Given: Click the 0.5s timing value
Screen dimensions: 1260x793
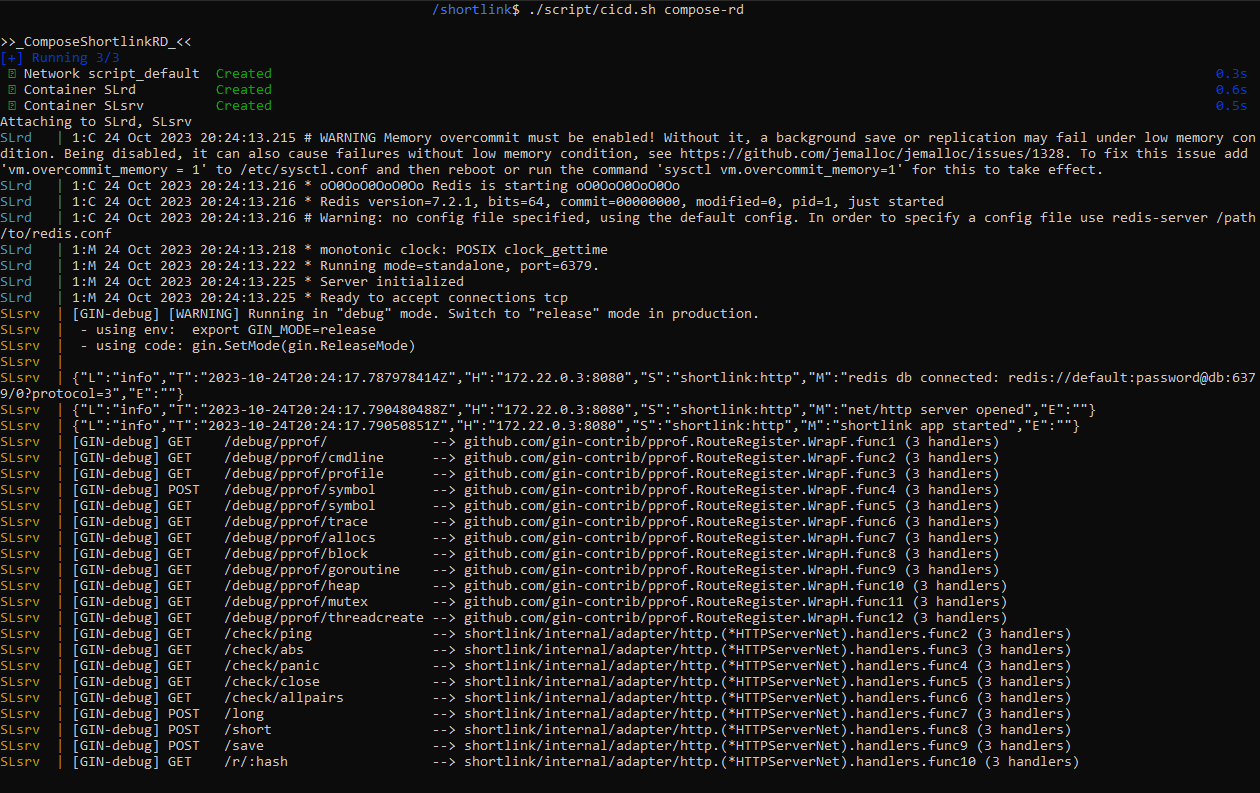Looking at the screenshot, I should coord(1231,106).
